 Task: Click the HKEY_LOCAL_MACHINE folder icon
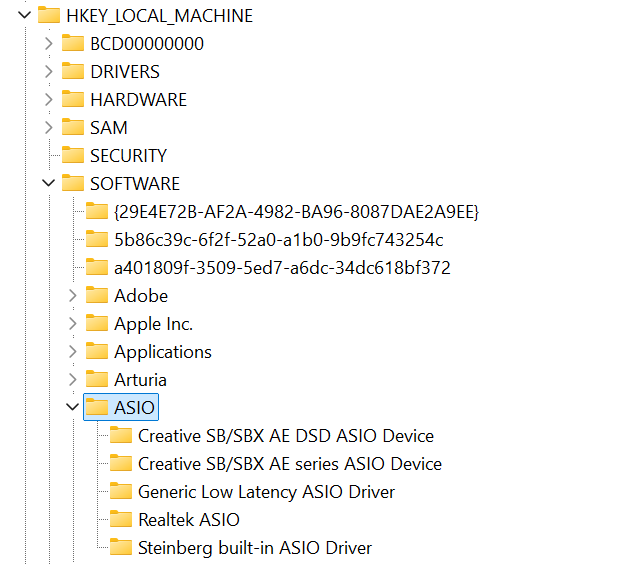48,16
